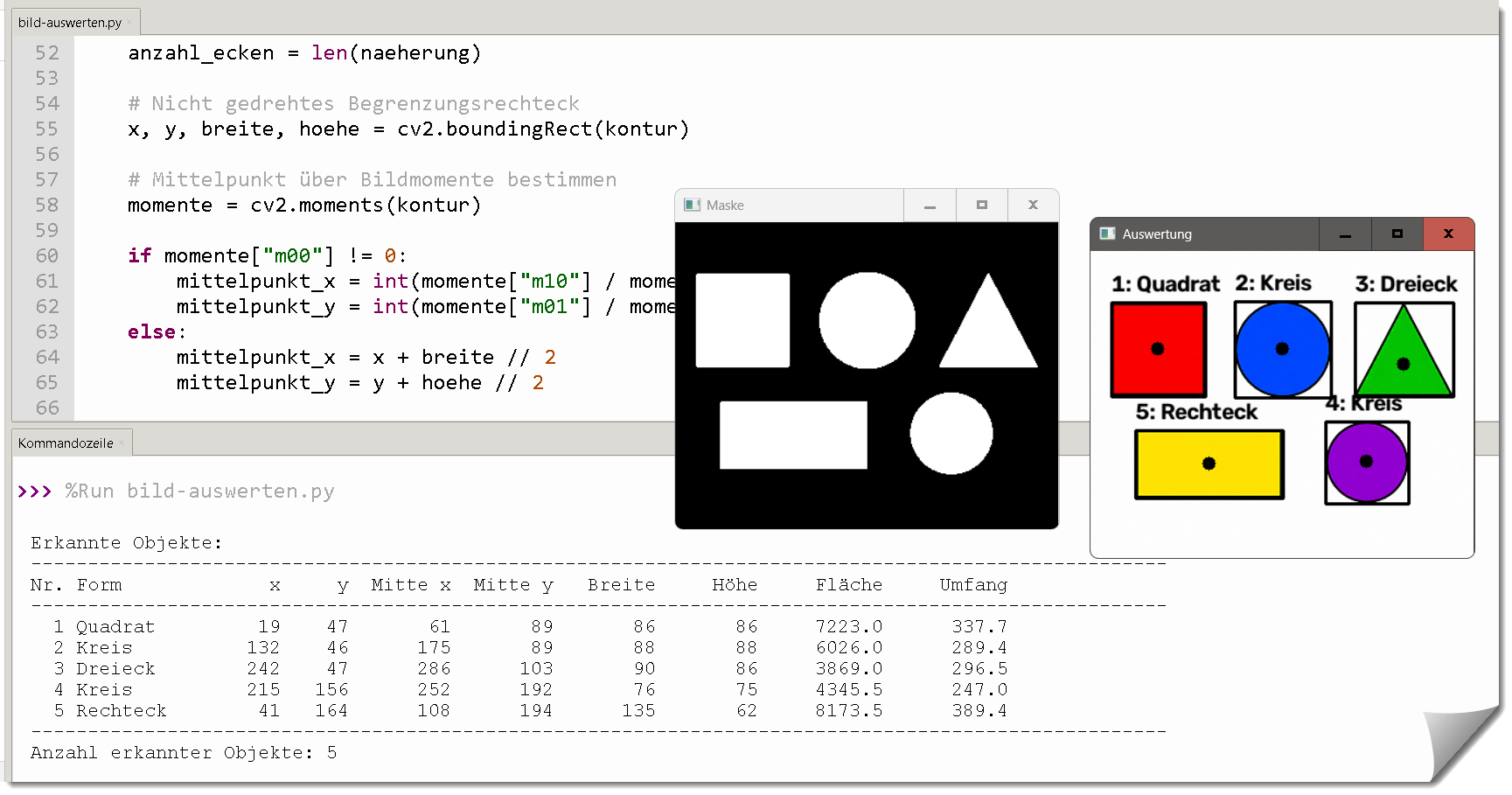Click the '1: Quadrat' label
The height and width of the screenshot is (795, 1512).
(x=1165, y=284)
